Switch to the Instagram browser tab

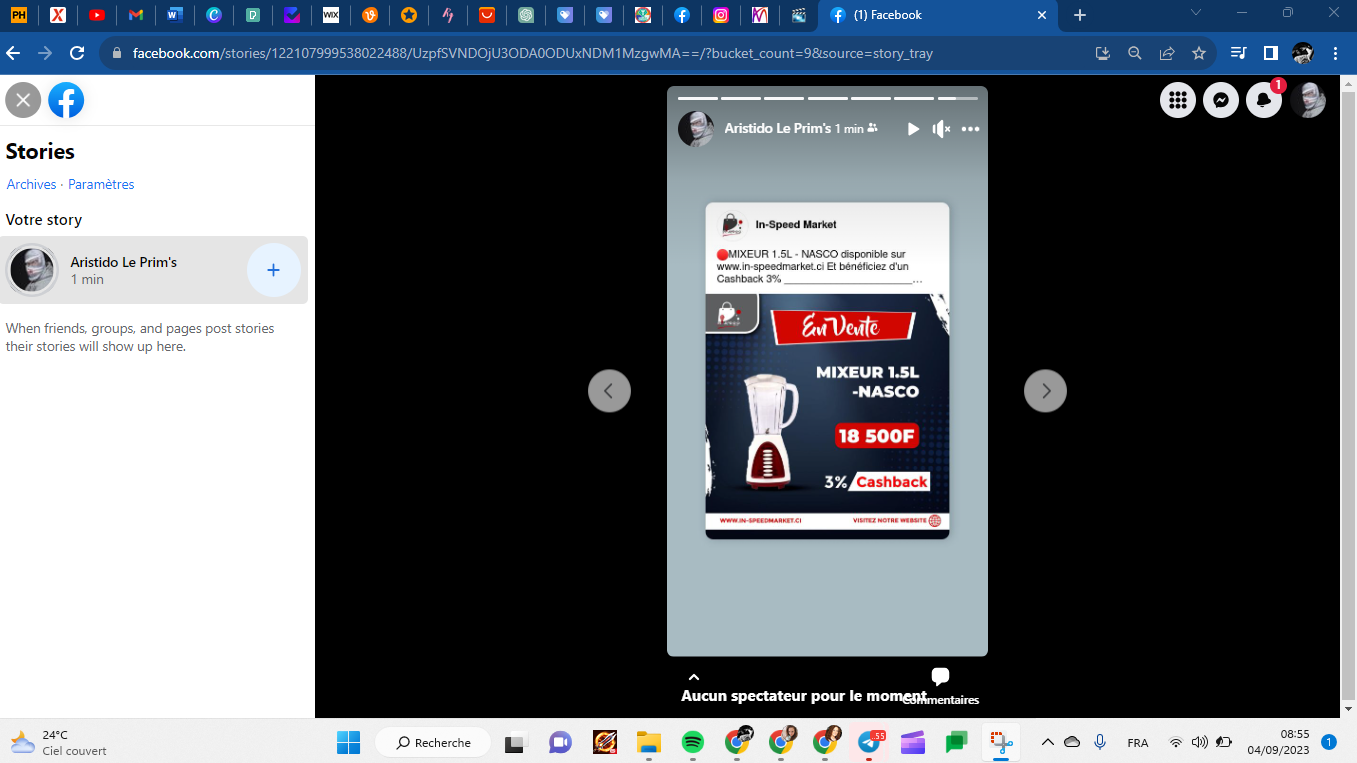point(721,15)
